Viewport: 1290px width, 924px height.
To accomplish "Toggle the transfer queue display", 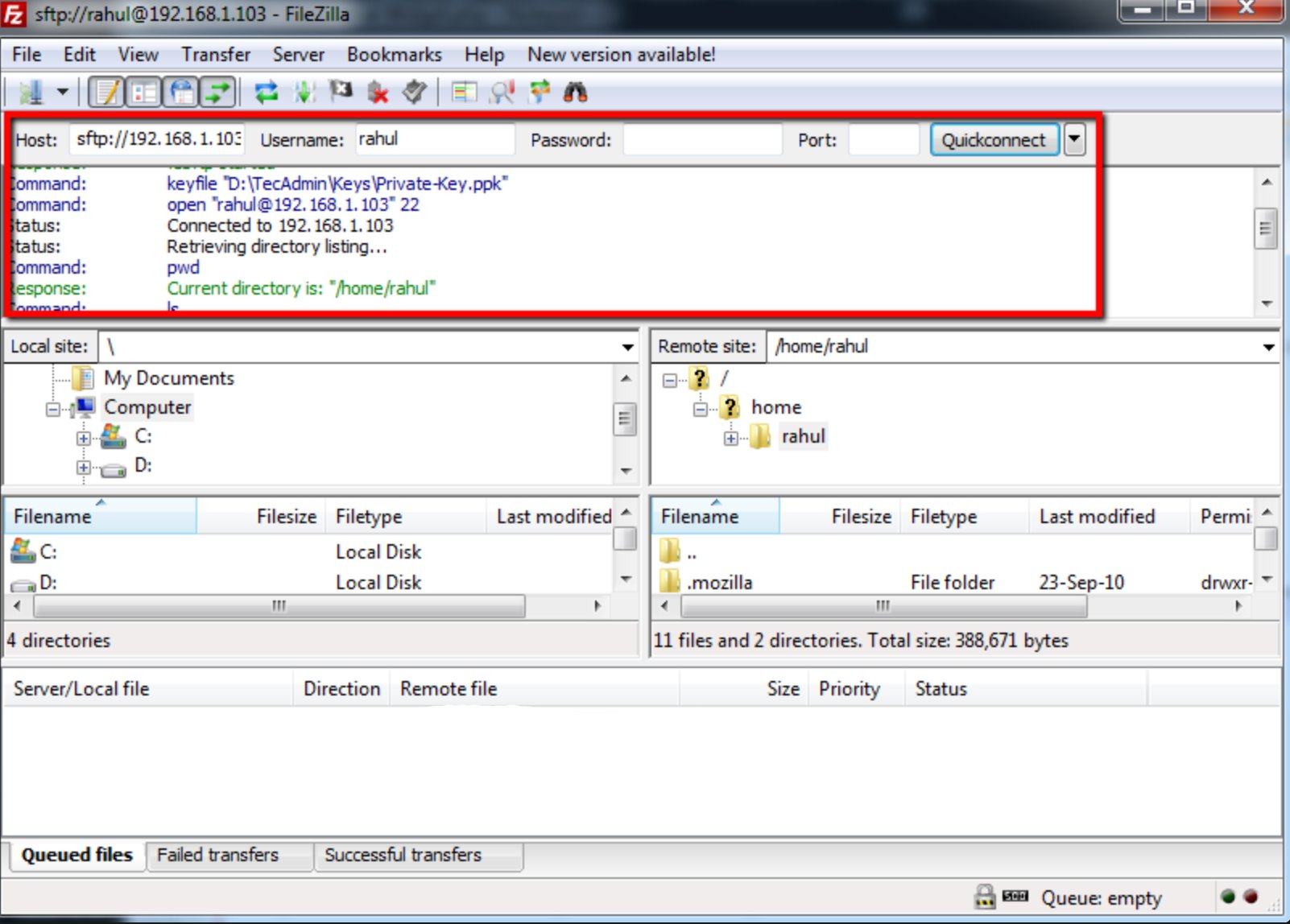I will 217,93.
